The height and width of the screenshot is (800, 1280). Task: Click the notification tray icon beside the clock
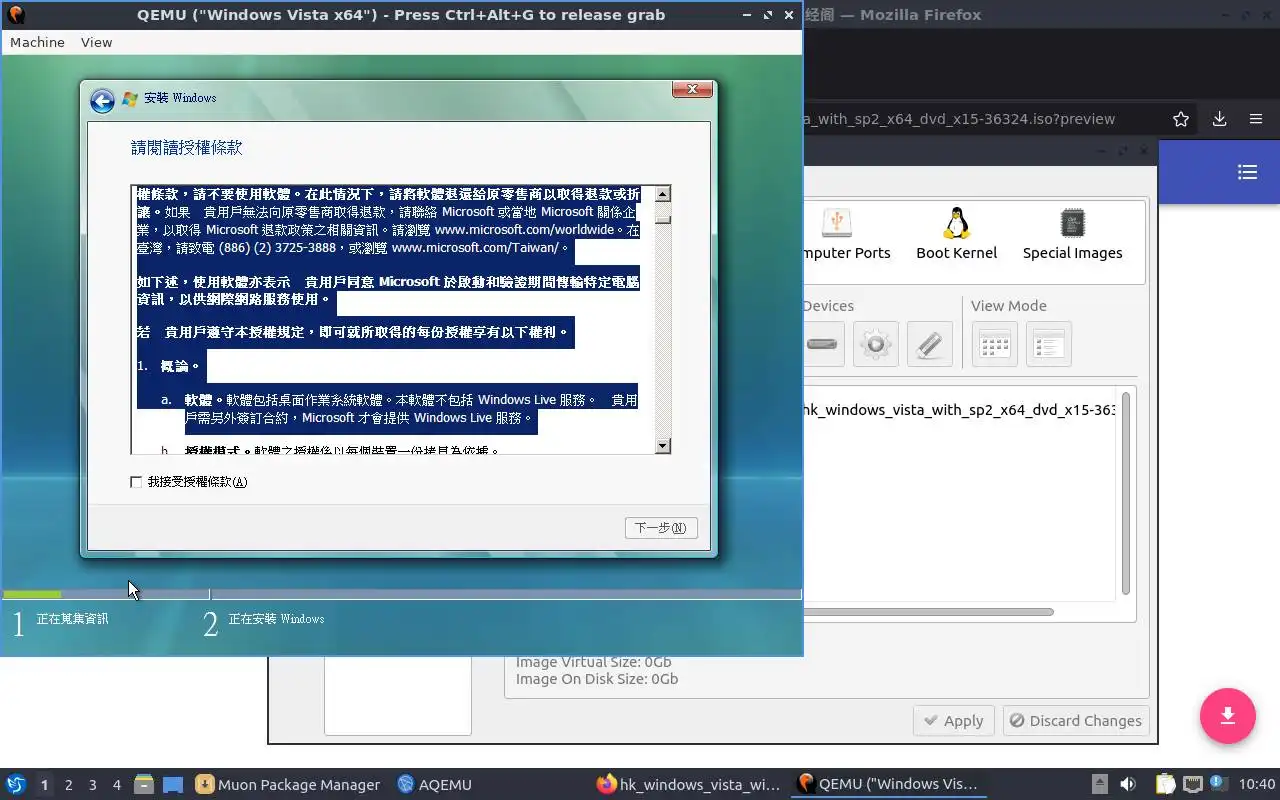[1218, 784]
